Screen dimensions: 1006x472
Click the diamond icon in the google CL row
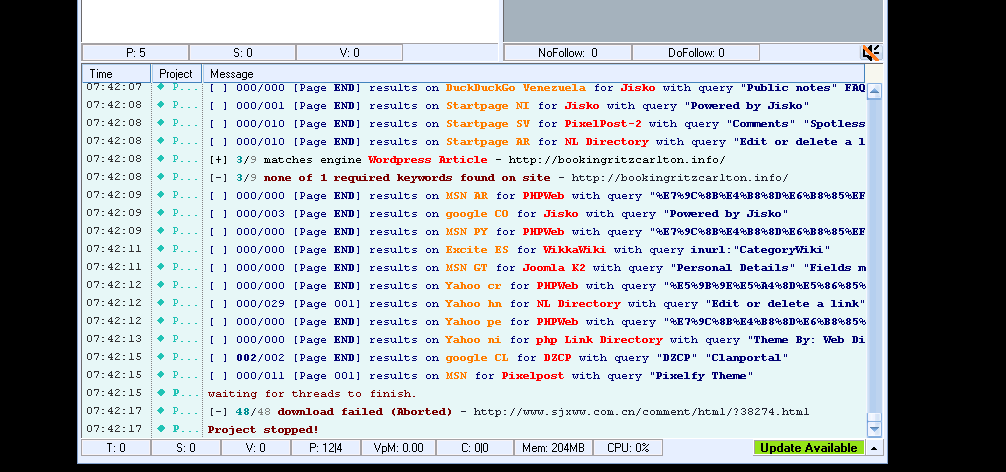tap(161, 357)
